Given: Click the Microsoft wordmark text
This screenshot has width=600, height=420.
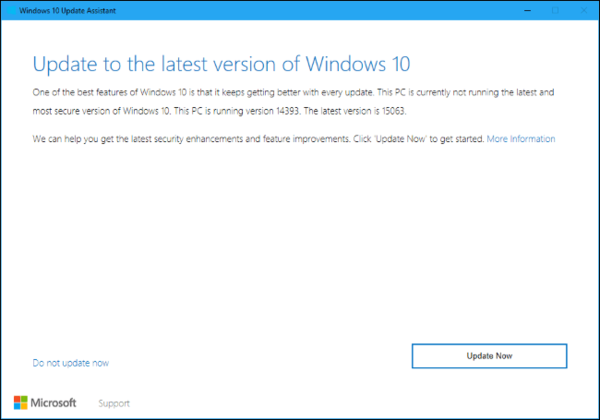Looking at the screenshot, I should point(58,403).
